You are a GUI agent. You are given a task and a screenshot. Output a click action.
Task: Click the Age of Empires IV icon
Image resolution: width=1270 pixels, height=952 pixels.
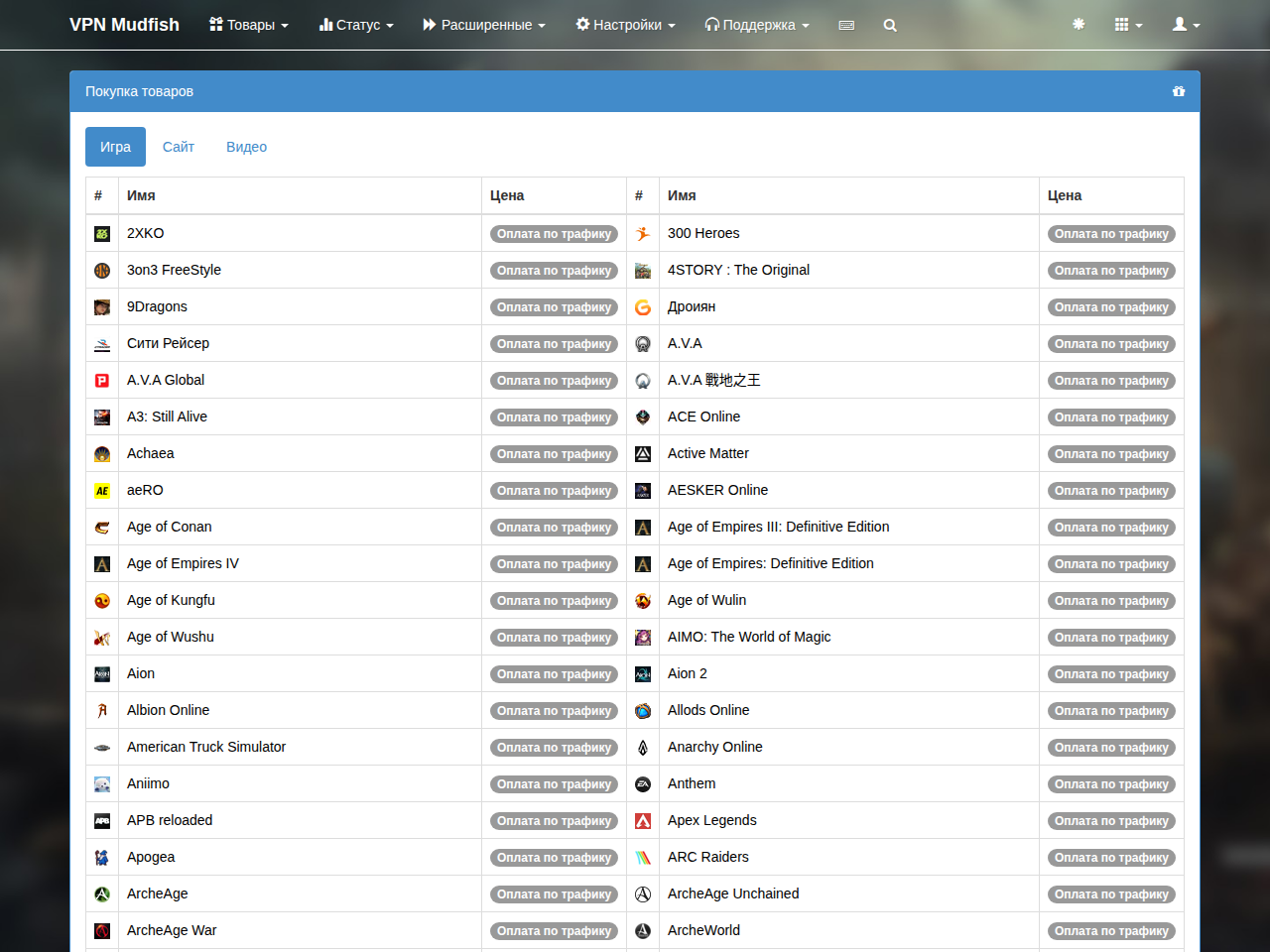pos(102,564)
